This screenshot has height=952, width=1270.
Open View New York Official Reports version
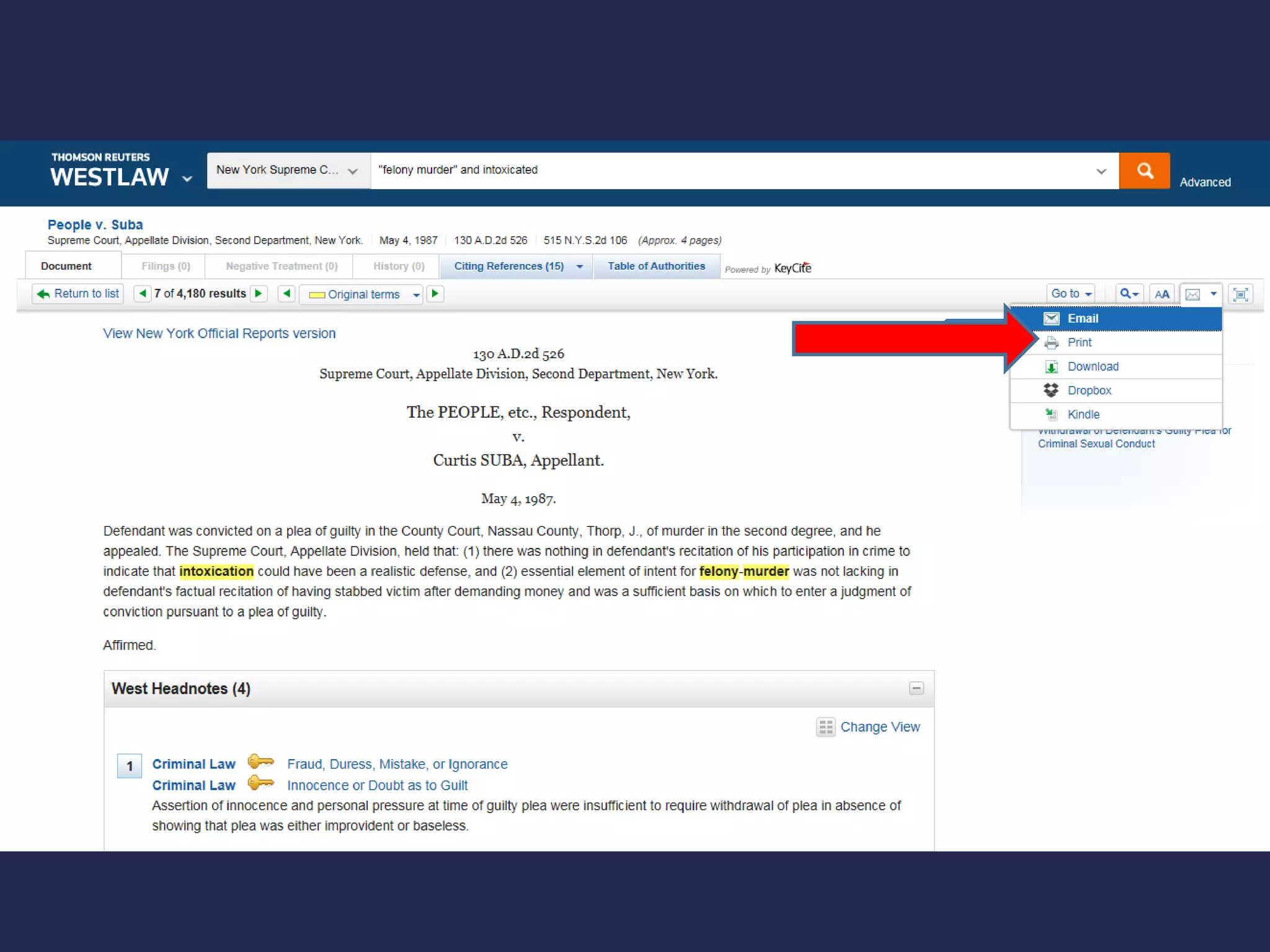pos(219,333)
